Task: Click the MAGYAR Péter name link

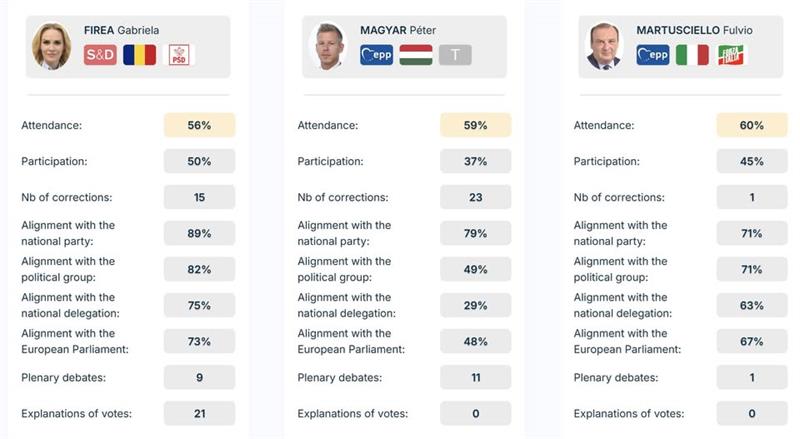Action: [x=400, y=30]
